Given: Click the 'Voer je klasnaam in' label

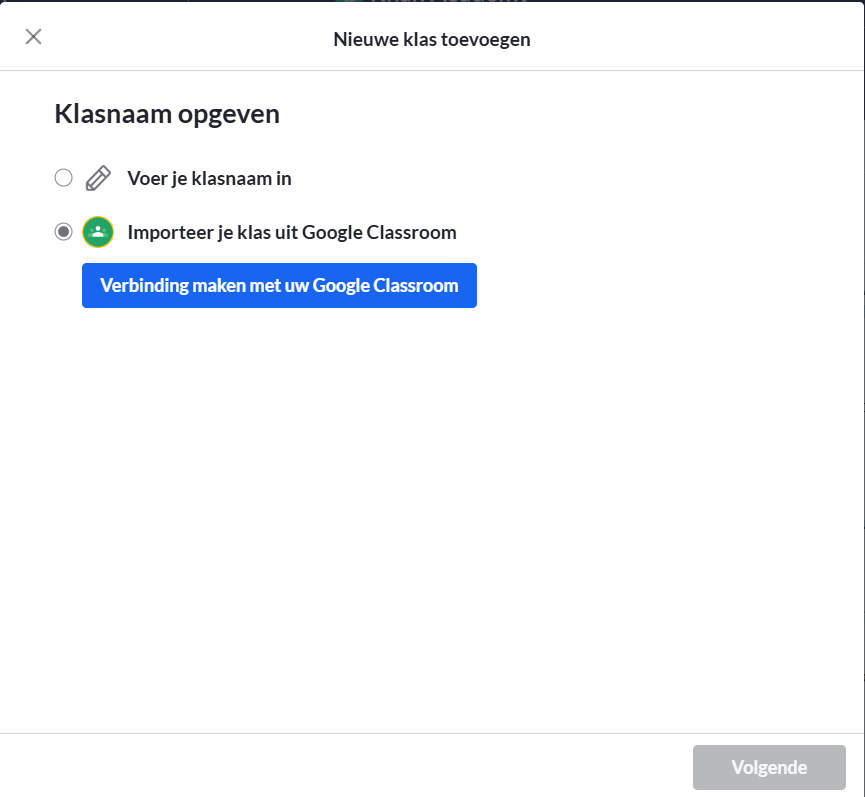Looking at the screenshot, I should point(209,179).
